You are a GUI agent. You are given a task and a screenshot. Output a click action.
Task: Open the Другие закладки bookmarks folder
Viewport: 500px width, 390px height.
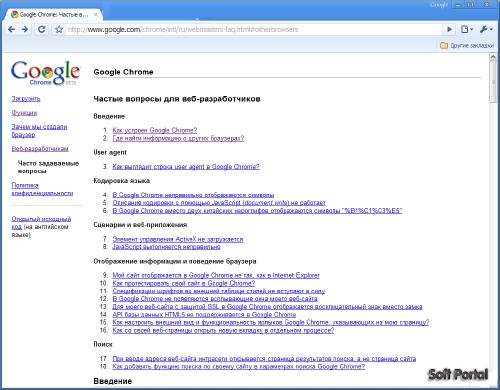click(x=467, y=45)
